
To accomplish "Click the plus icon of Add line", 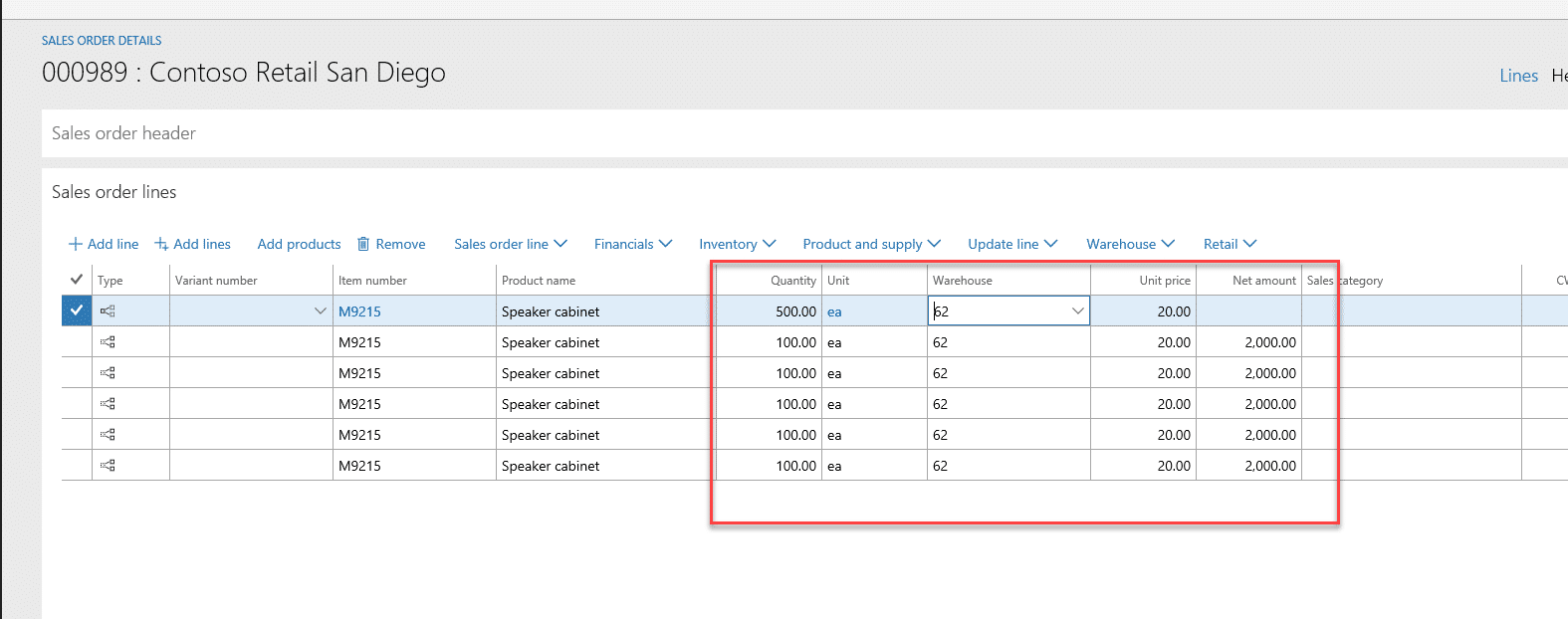I will pyautogui.click(x=75, y=244).
